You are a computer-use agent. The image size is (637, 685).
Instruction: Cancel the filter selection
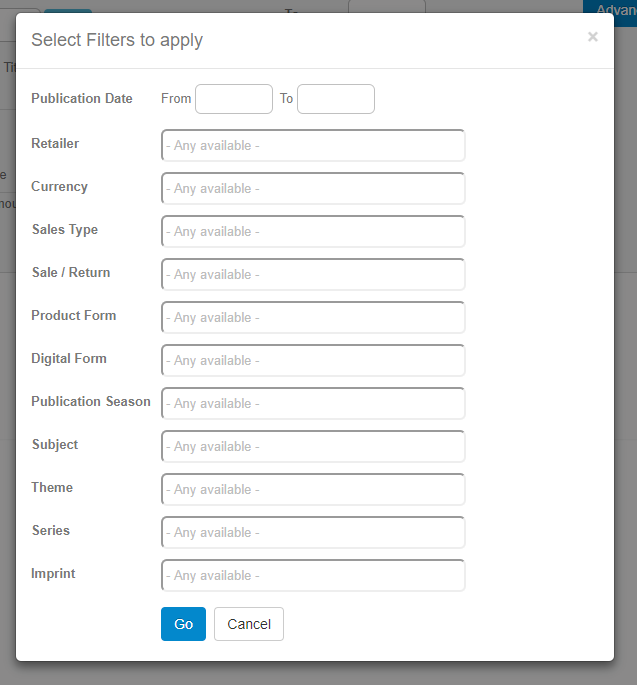point(249,624)
